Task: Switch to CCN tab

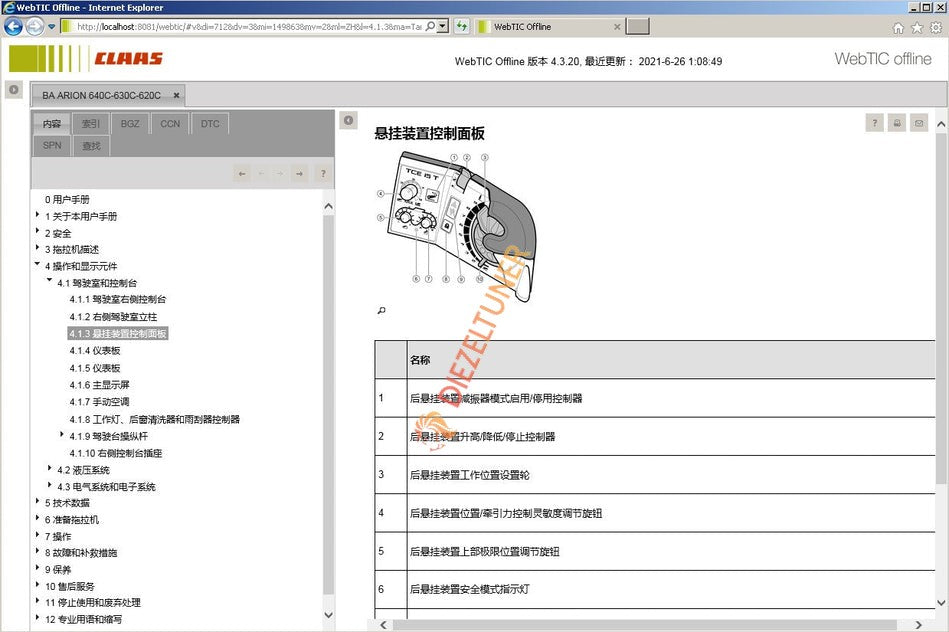Action: [170, 123]
